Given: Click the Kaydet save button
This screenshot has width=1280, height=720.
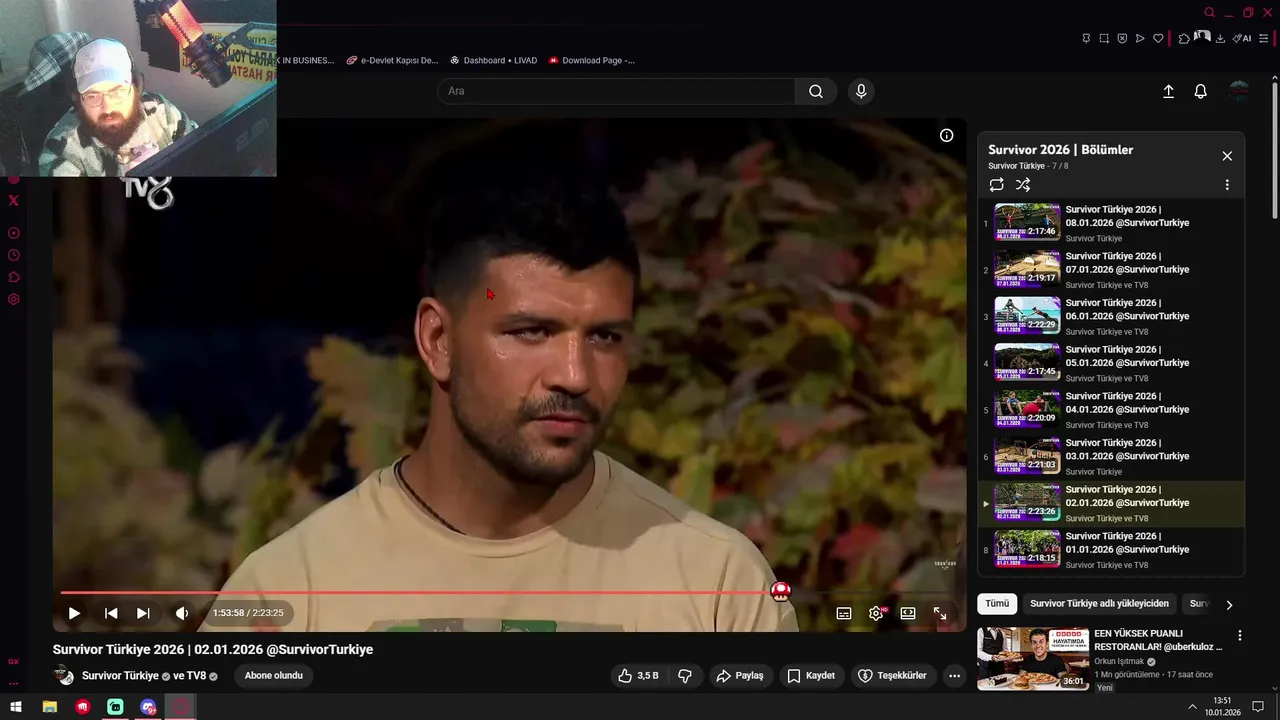Looking at the screenshot, I should click(x=810, y=676).
